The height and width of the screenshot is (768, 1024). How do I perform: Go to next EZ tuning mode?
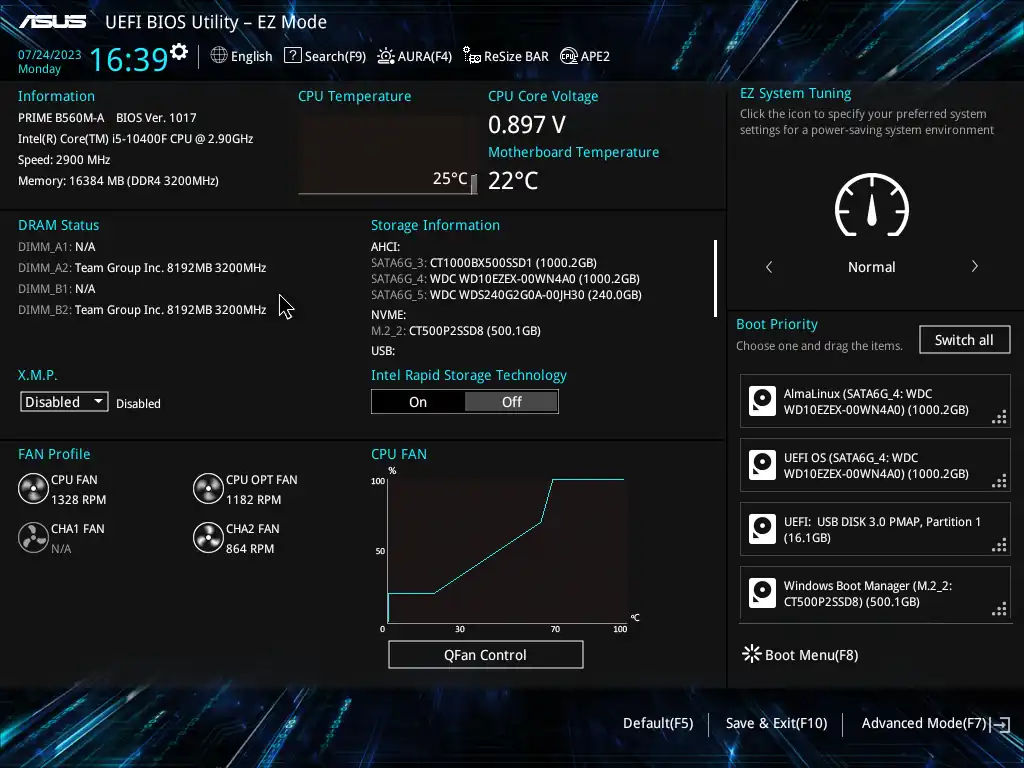click(x=974, y=266)
